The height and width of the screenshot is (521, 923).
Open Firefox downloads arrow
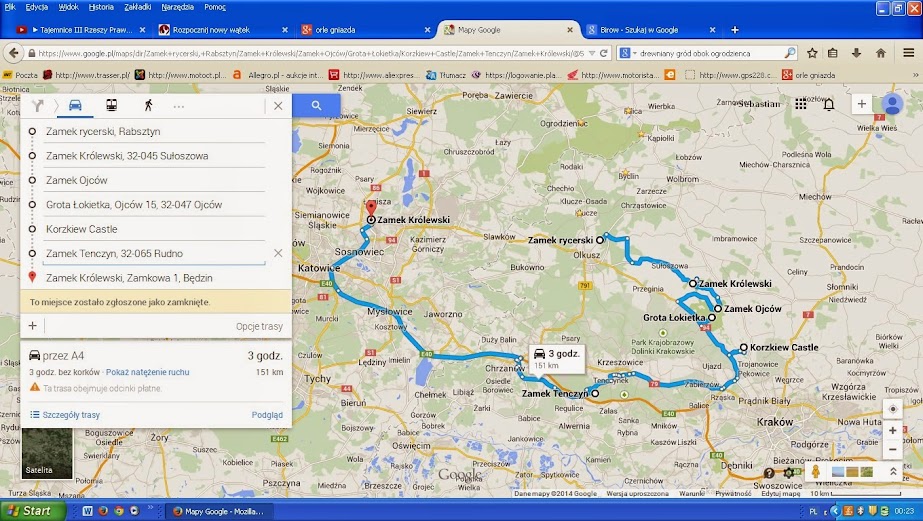pyautogui.click(x=856, y=53)
